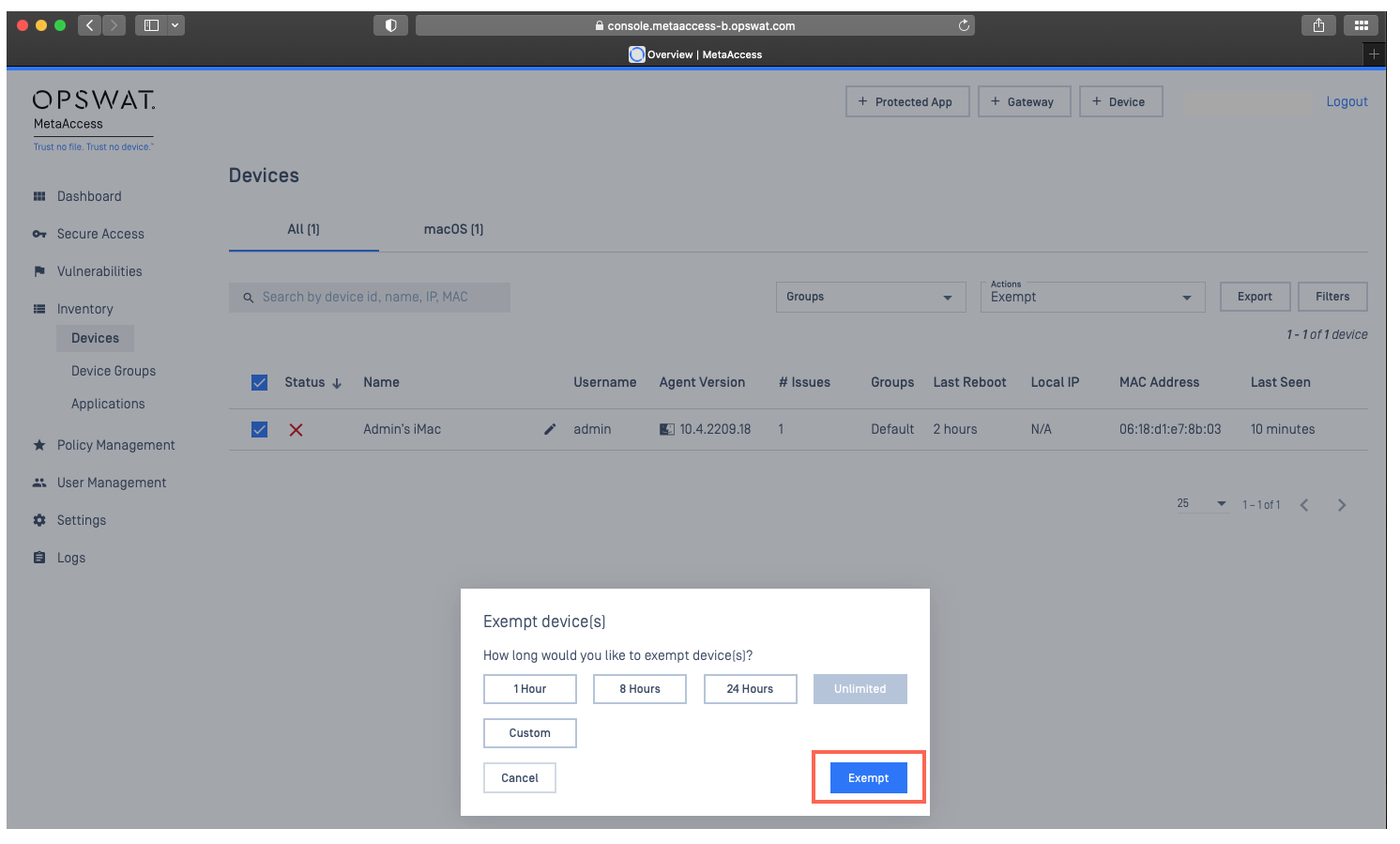Open Dashboard from the sidebar
Screen dimensions: 1400x844
[x=89, y=196]
